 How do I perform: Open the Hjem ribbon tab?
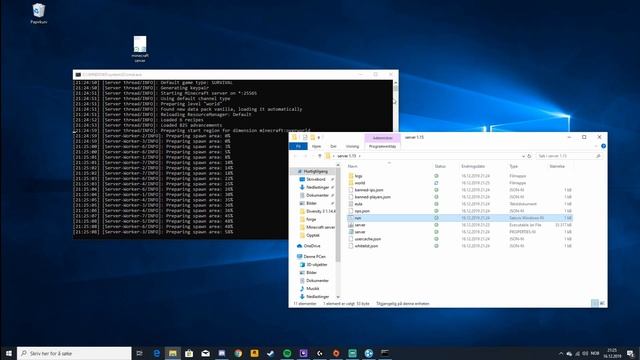316,146
